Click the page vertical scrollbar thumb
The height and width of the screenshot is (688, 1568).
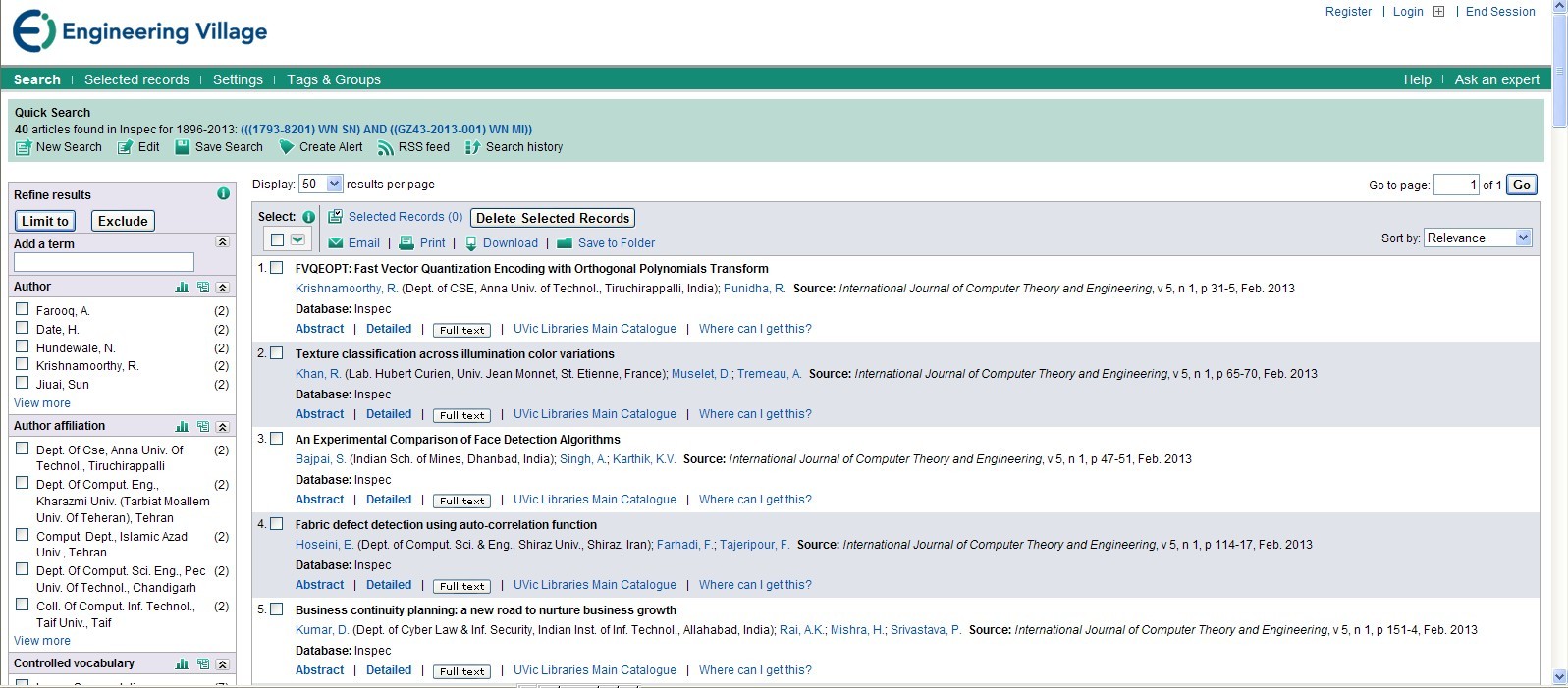point(1559,71)
